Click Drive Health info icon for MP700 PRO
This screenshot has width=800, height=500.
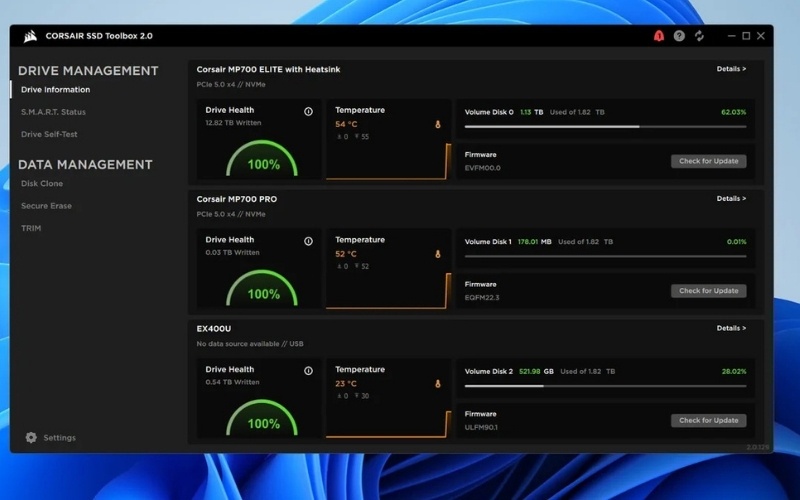[308, 241]
